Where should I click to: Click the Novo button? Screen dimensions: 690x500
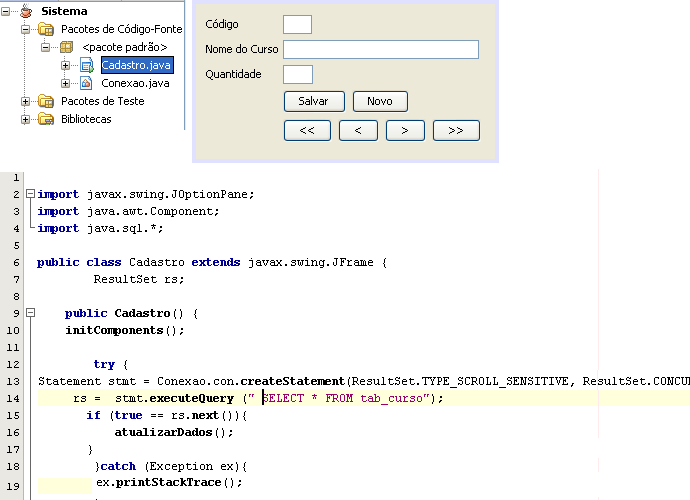[380, 101]
